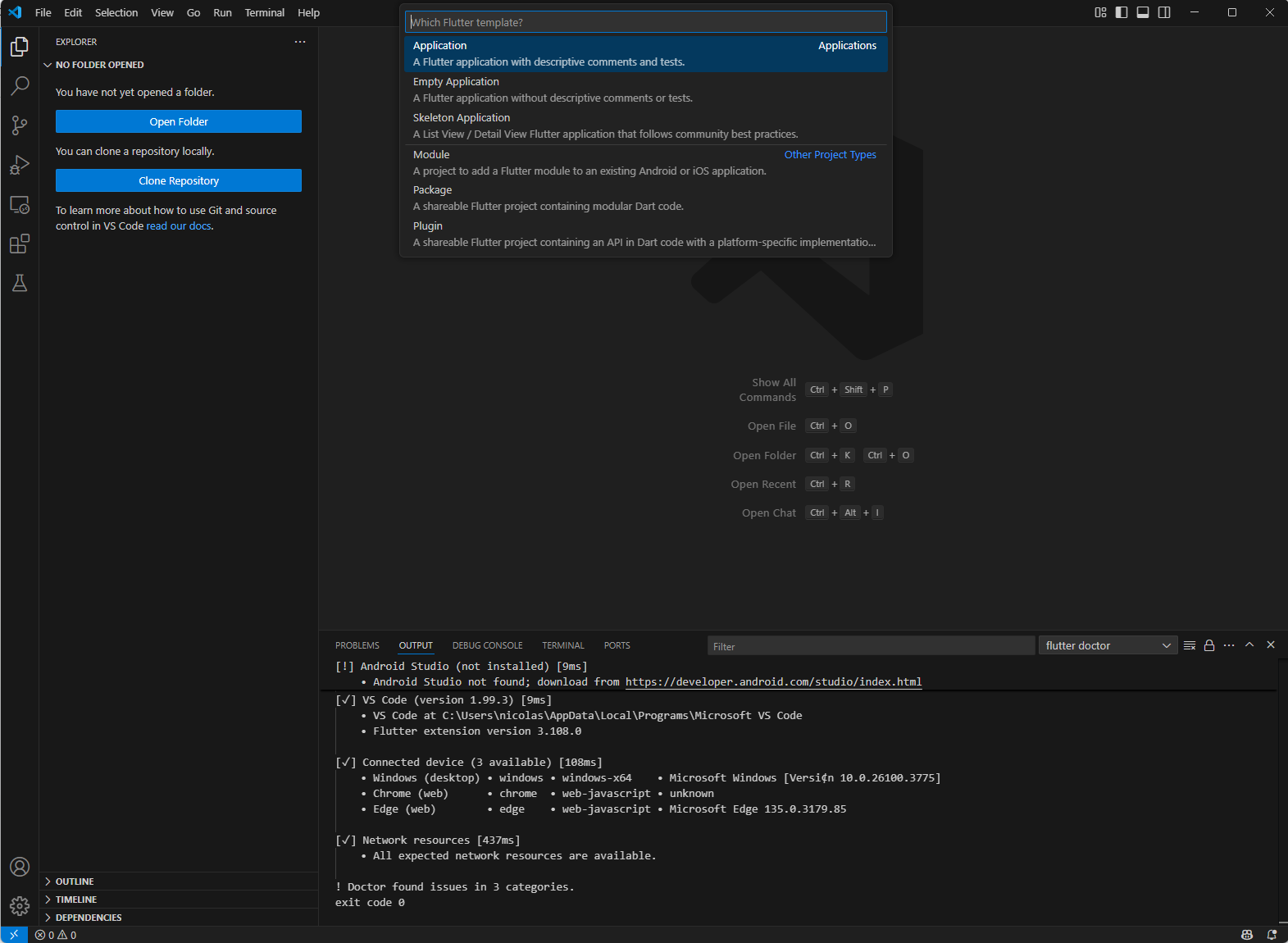This screenshot has width=1288, height=943.
Task: Open the Search view icon
Action: pos(20,86)
